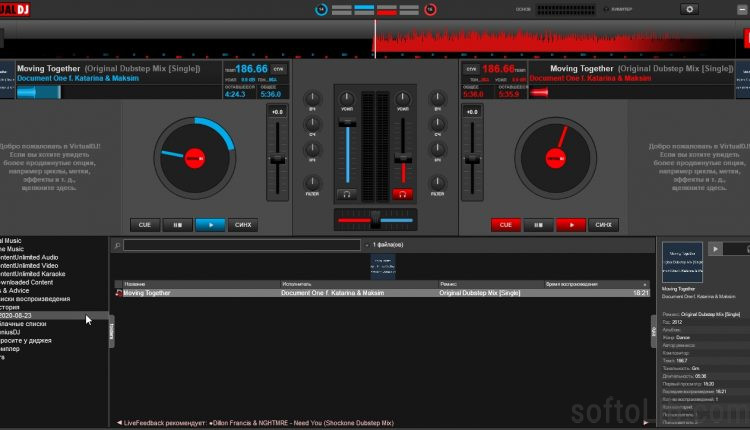This screenshot has width=750, height=430.
Task: Click the left deck +0.0 pitch value
Action: (277, 112)
